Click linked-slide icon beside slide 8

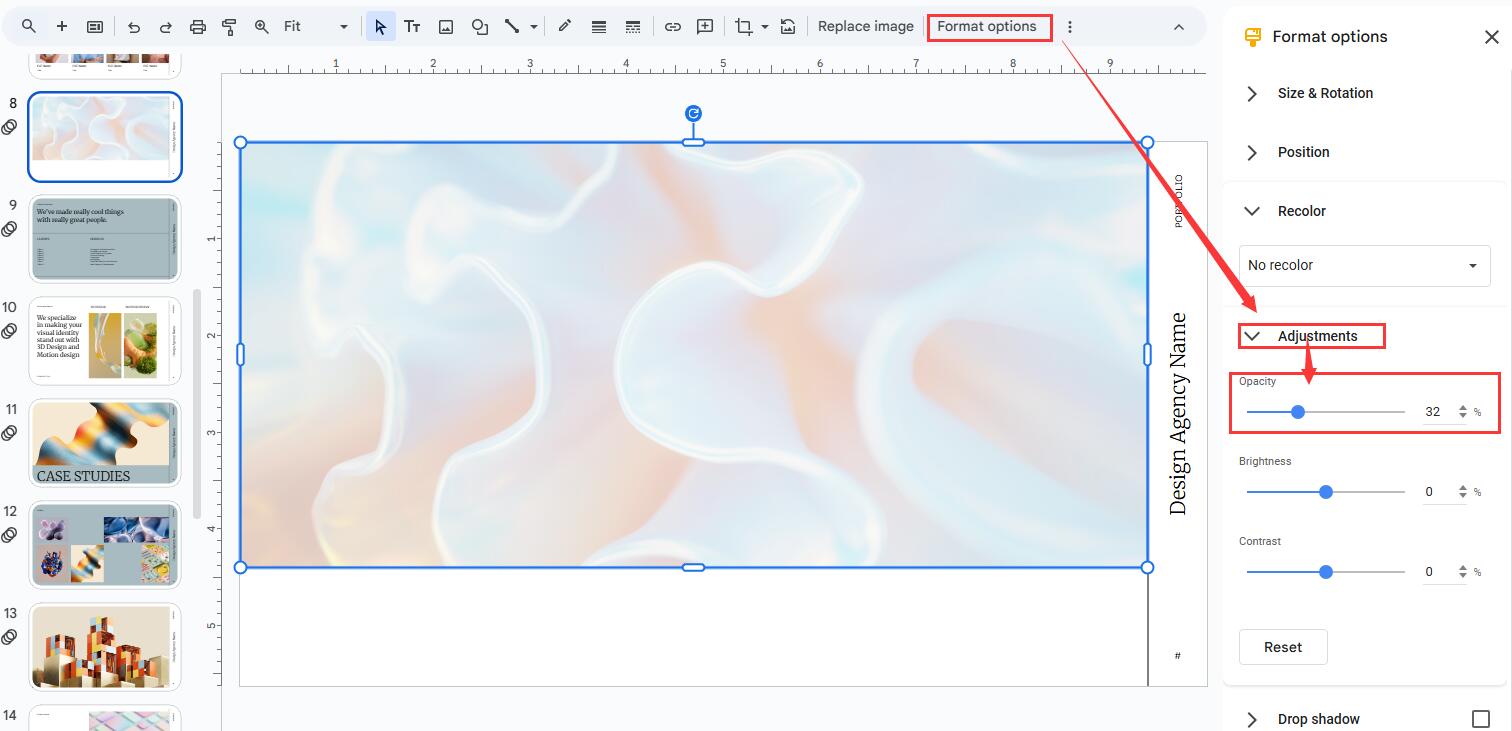tap(9, 127)
